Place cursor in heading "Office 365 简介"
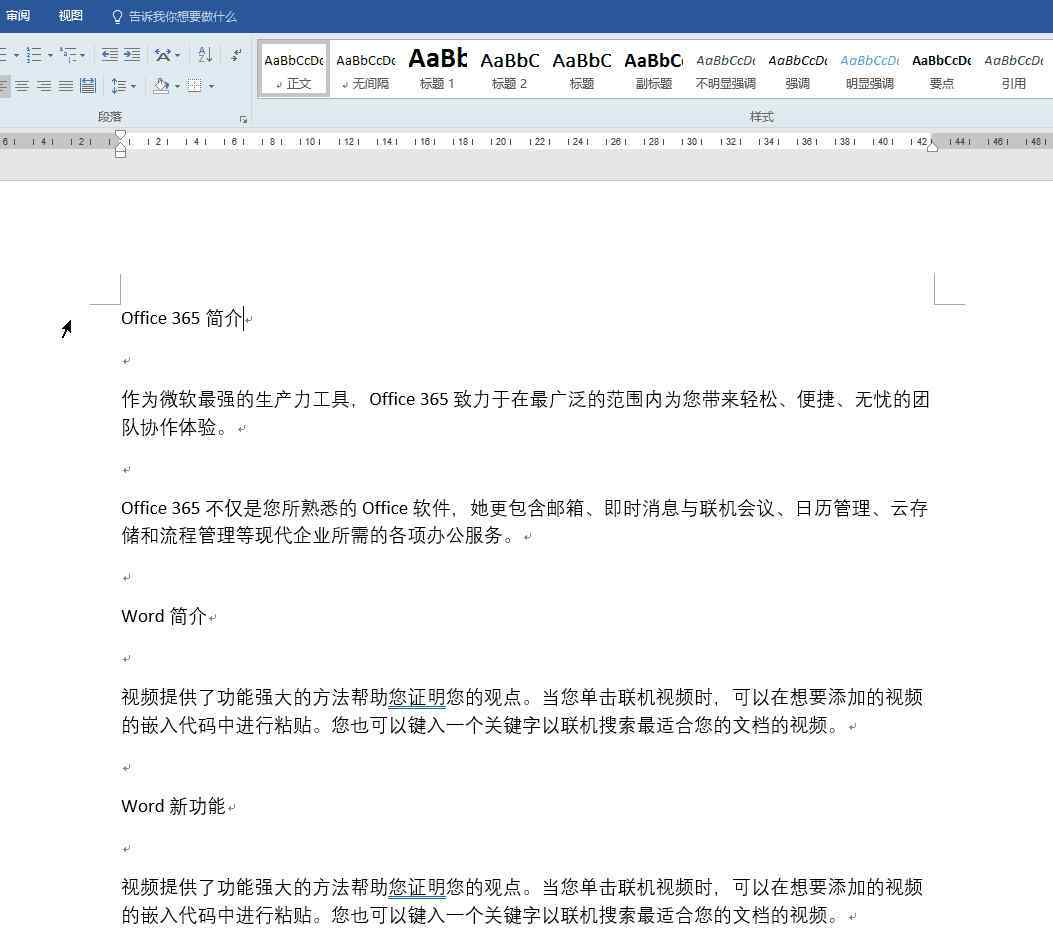Screen dimensions: 1053x933 tap(181, 318)
